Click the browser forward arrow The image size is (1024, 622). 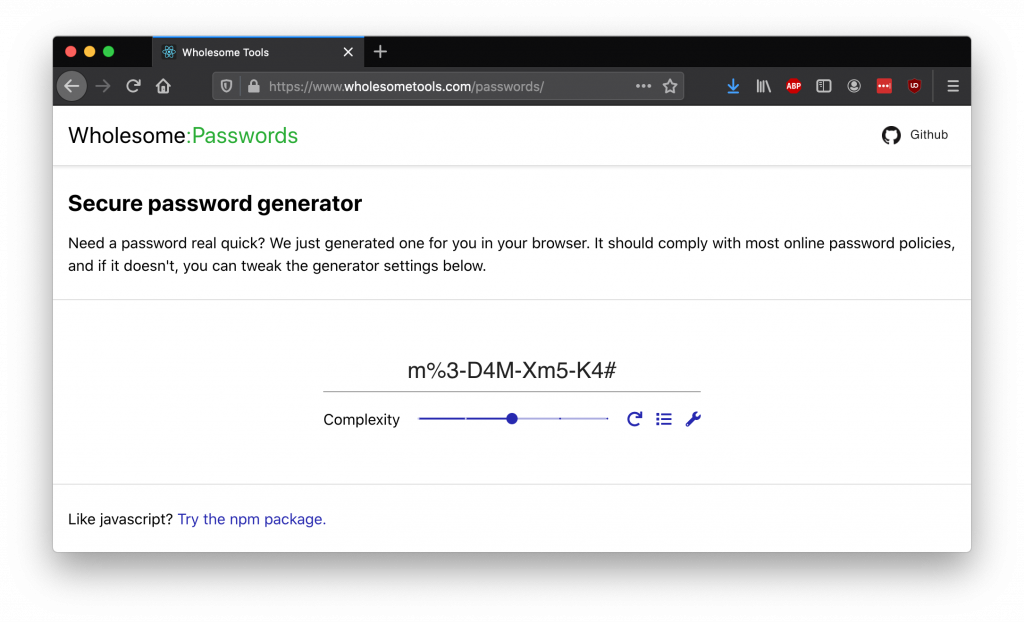click(x=103, y=86)
